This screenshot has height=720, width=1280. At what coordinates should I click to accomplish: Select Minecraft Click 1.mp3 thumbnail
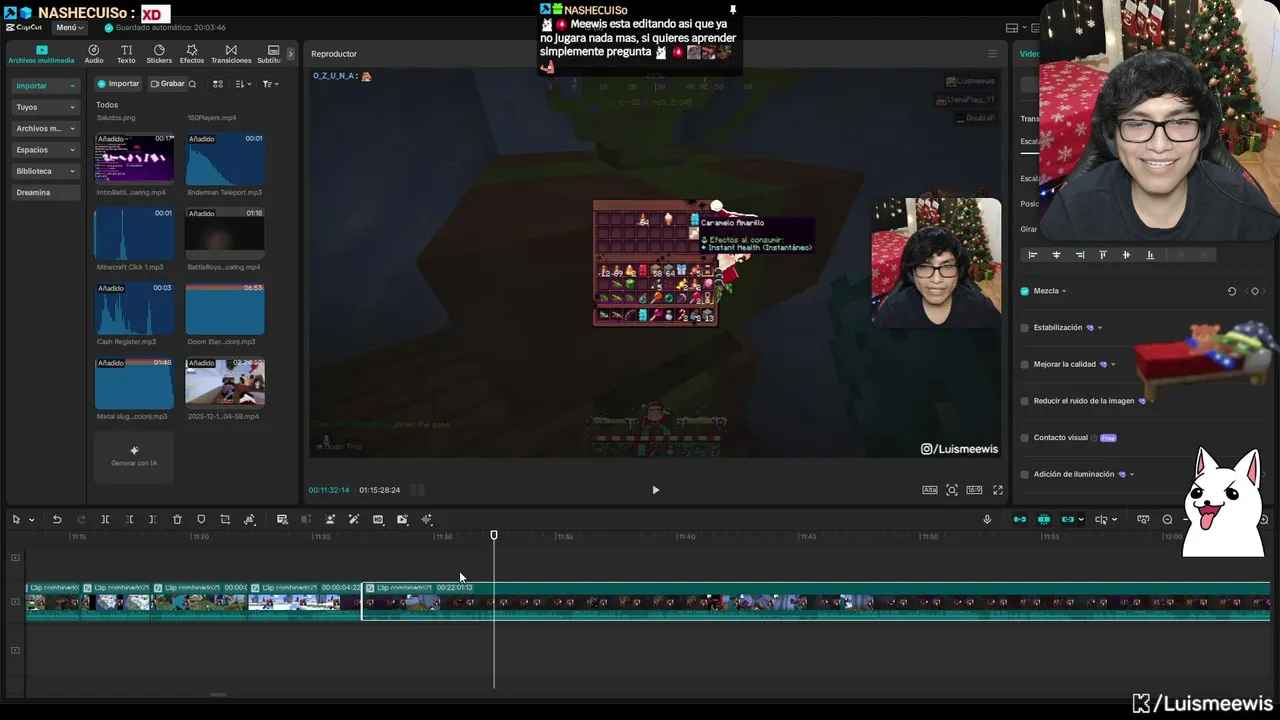click(134, 234)
